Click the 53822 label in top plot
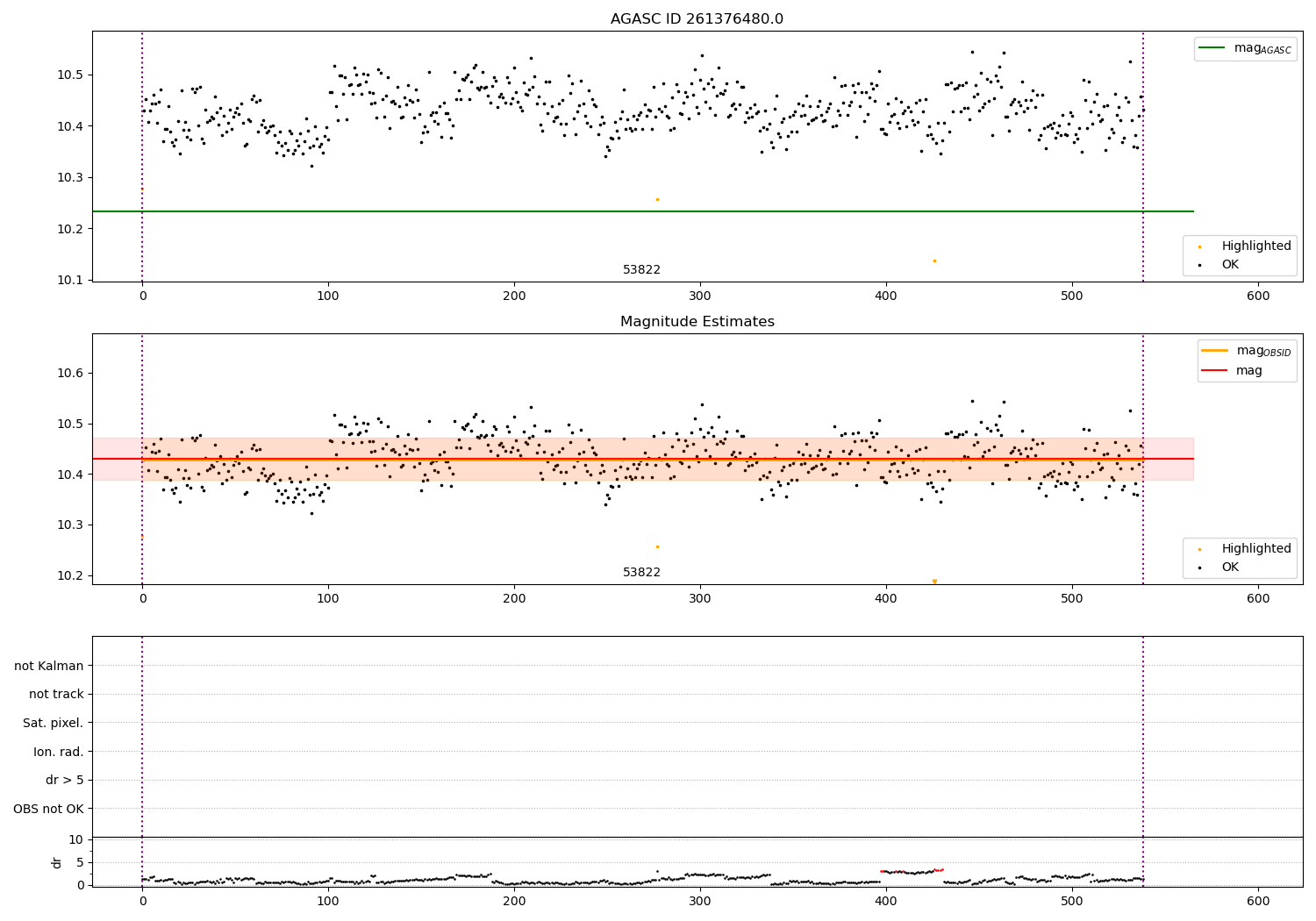This screenshot has height=921, width=1316. click(x=641, y=270)
